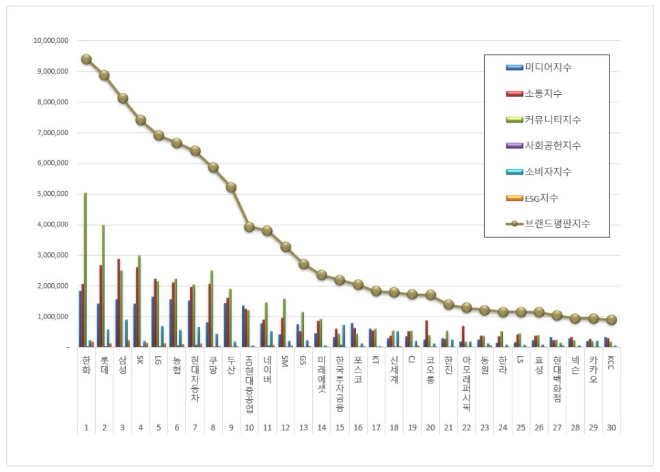Click the 사회공헌지수 purple legend marker
This screenshot has width=660, height=472.
(514, 145)
